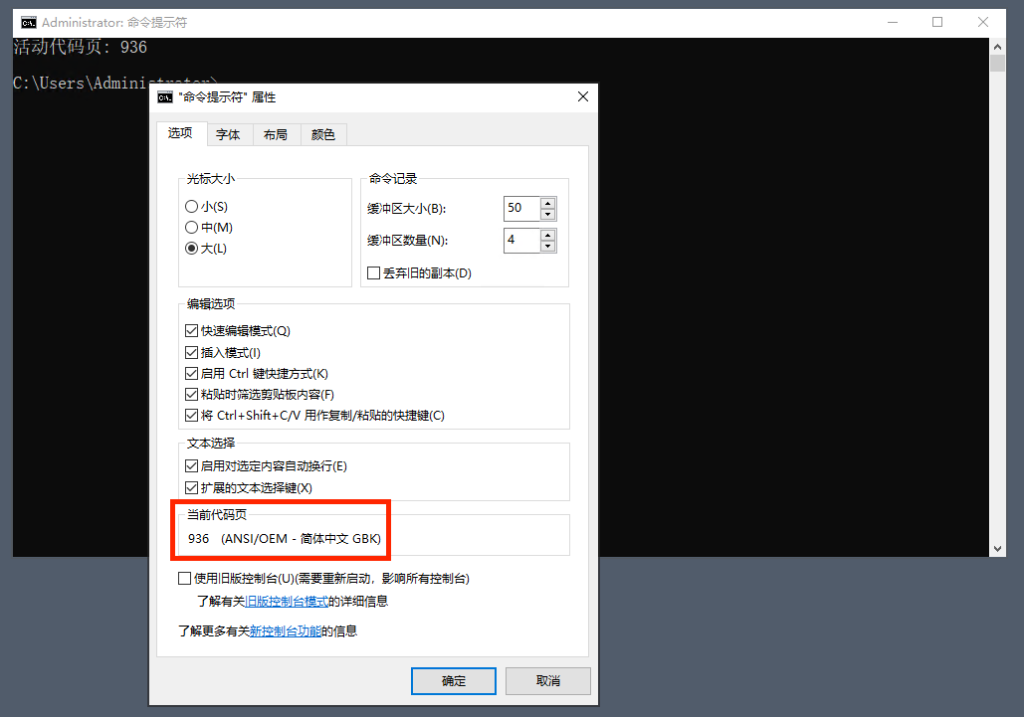
Task: Enable 使用旧版控制台 checkbox
Action: point(184,578)
